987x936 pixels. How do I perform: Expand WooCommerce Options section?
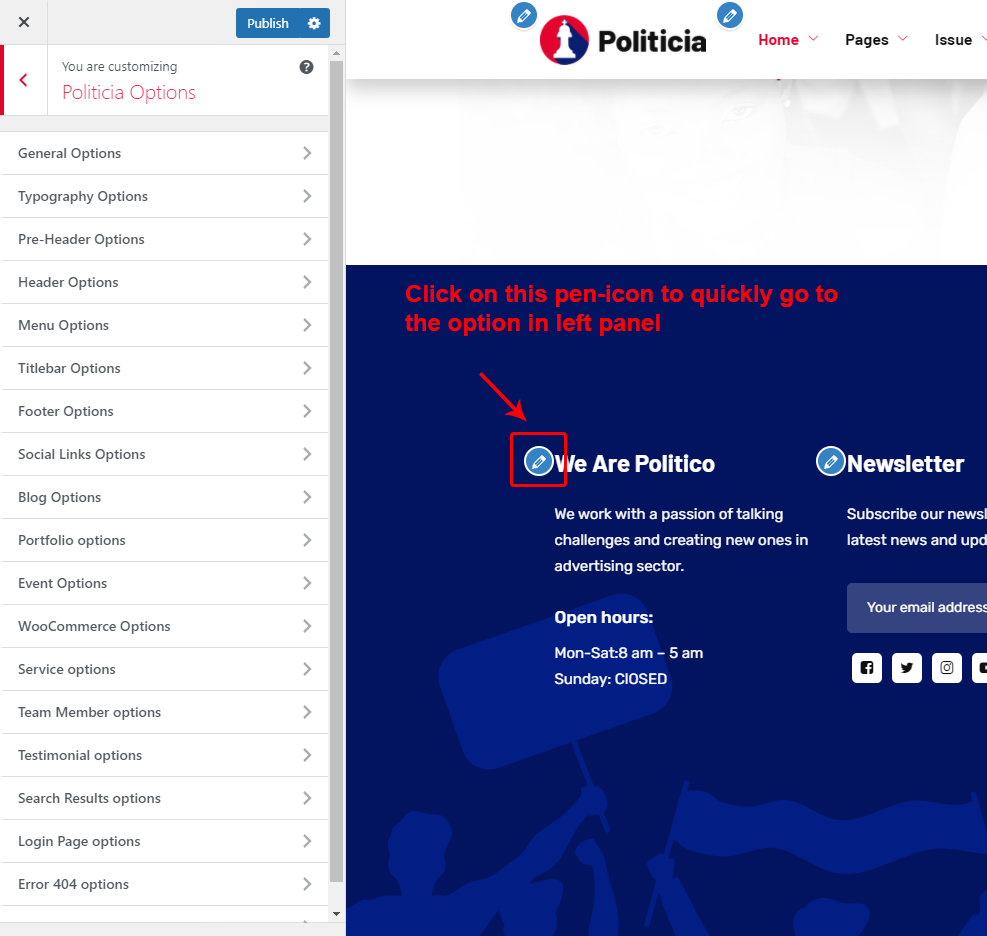pyautogui.click(x=165, y=626)
